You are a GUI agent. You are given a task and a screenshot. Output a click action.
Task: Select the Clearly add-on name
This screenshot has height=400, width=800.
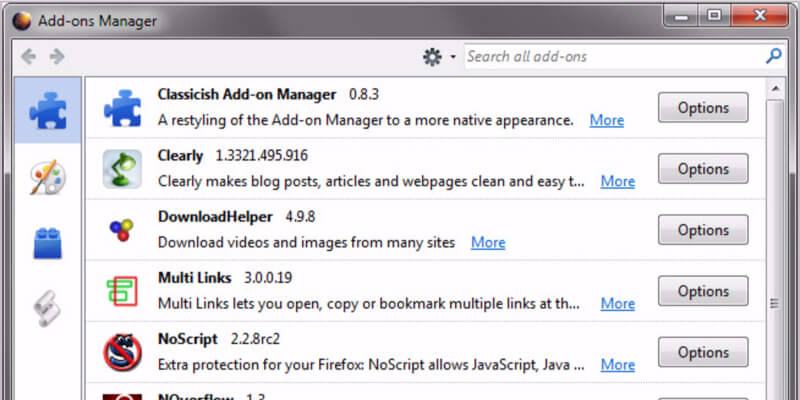point(181,156)
